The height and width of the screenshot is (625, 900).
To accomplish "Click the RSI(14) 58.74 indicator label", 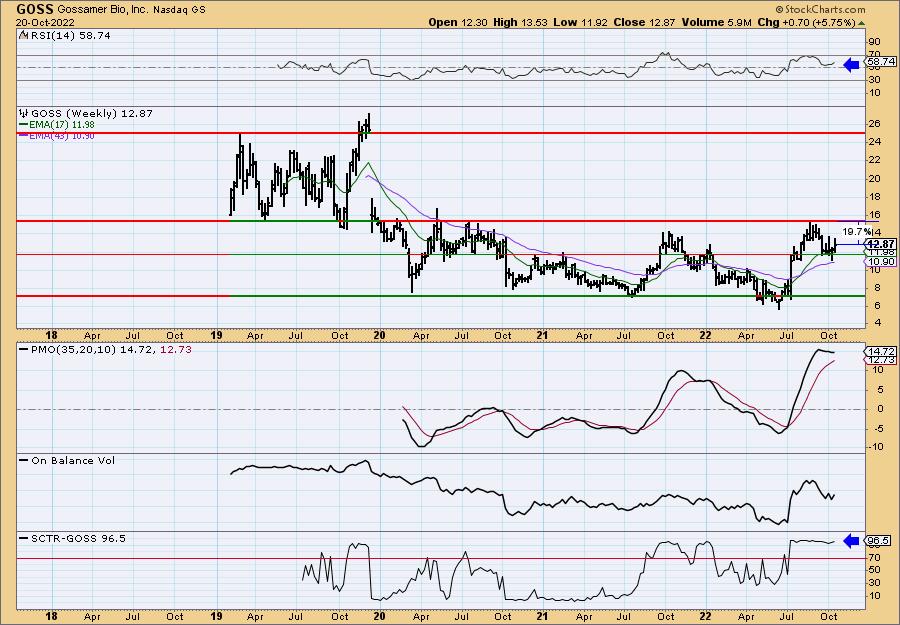I will (69, 35).
